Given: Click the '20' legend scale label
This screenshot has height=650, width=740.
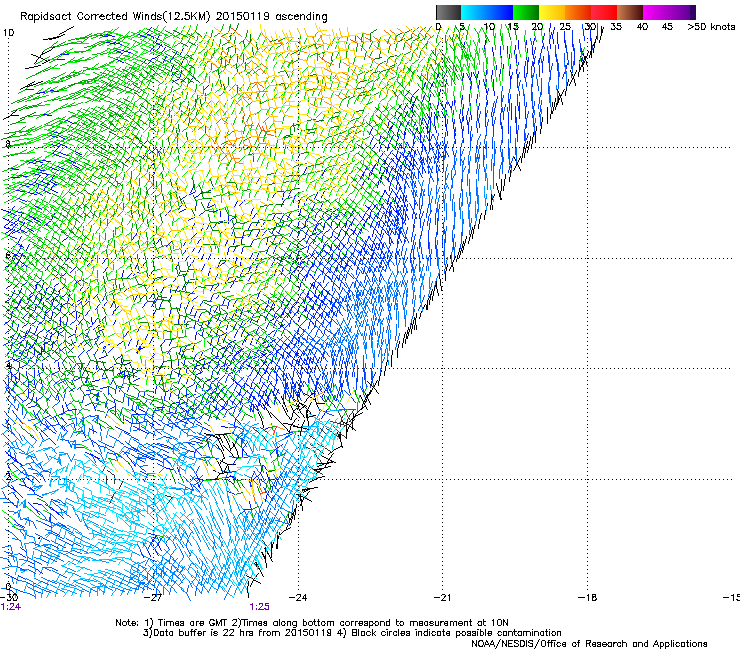Looking at the screenshot, I should tap(537, 26).
